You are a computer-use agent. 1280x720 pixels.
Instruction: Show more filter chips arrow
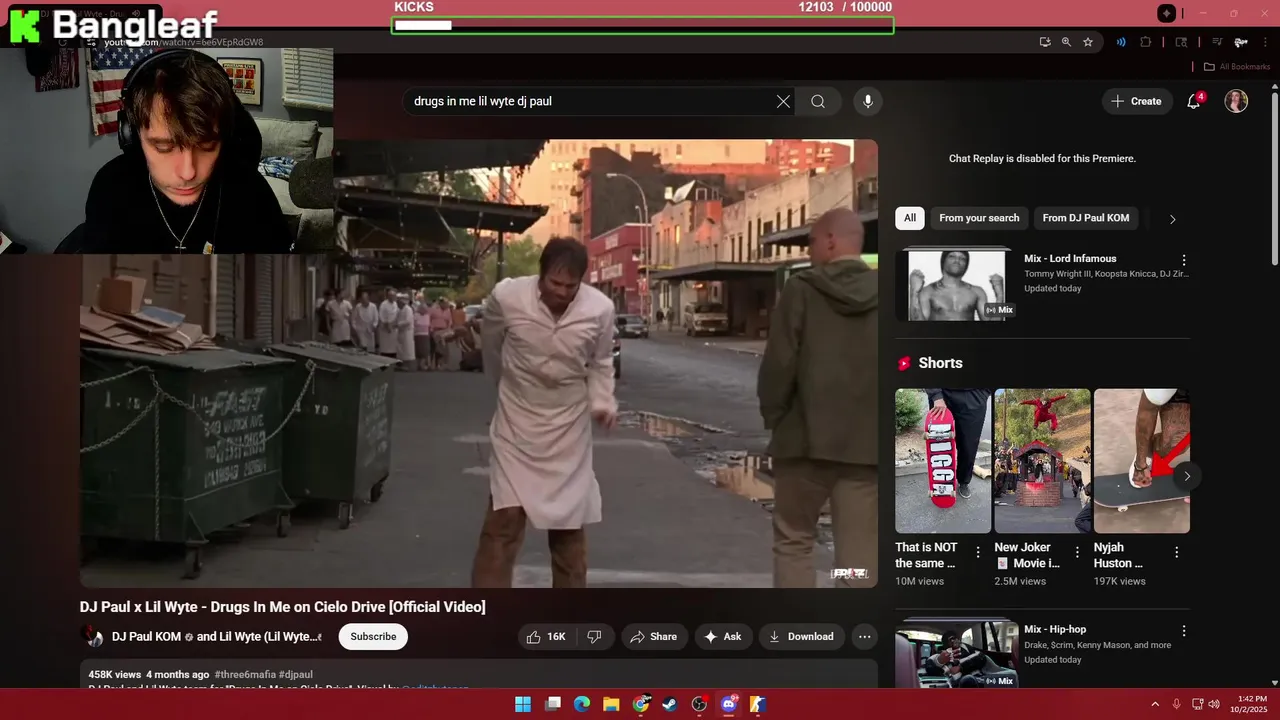pyautogui.click(x=1173, y=219)
